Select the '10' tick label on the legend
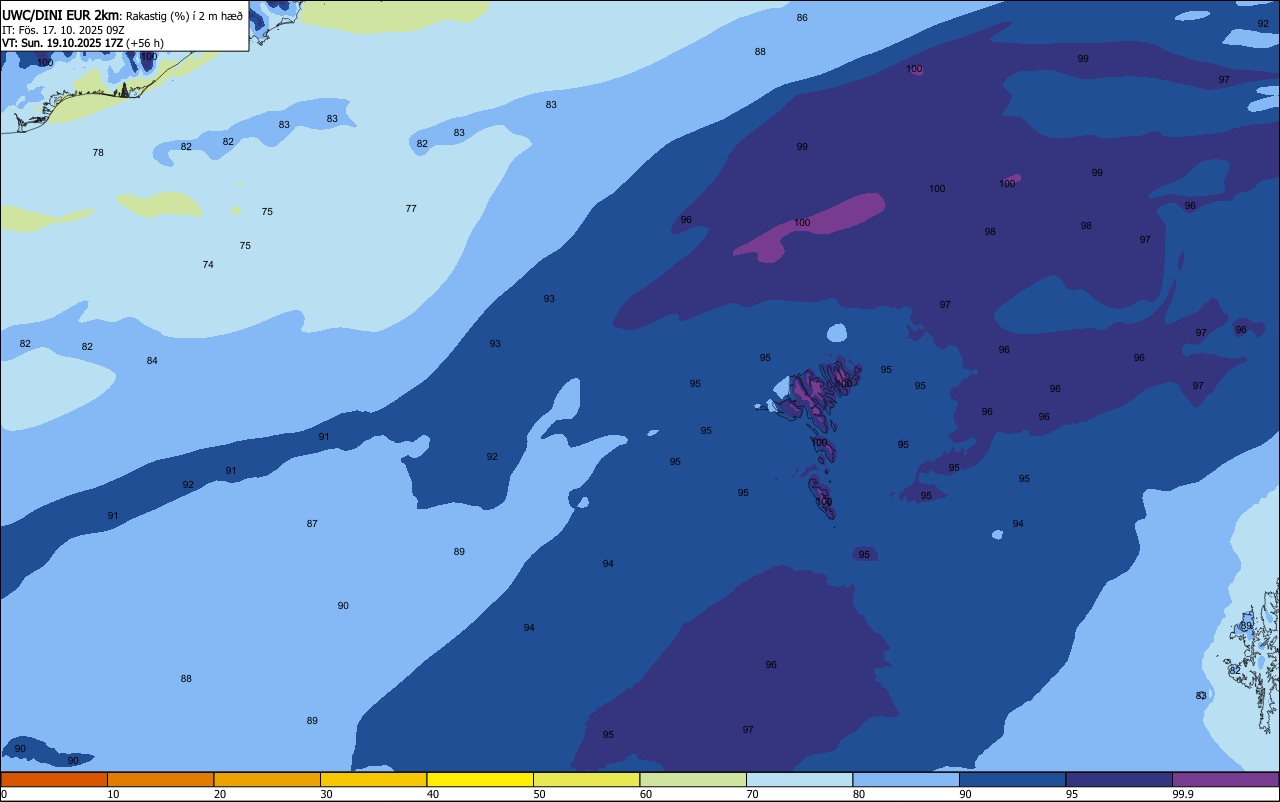 pyautogui.click(x=113, y=794)
